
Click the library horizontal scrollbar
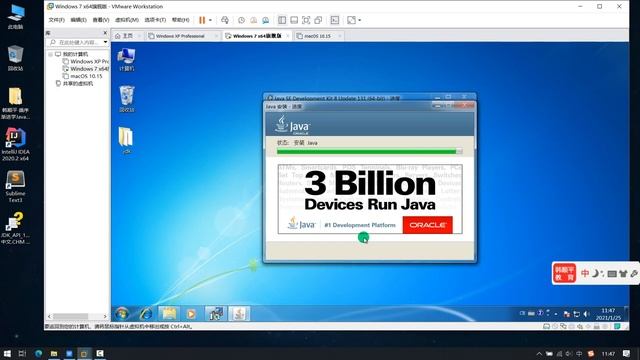coord(71,316)
